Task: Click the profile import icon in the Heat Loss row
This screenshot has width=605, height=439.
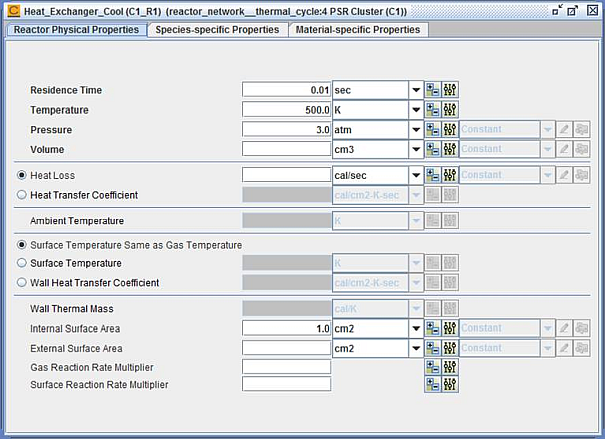Action: (581, 176)
